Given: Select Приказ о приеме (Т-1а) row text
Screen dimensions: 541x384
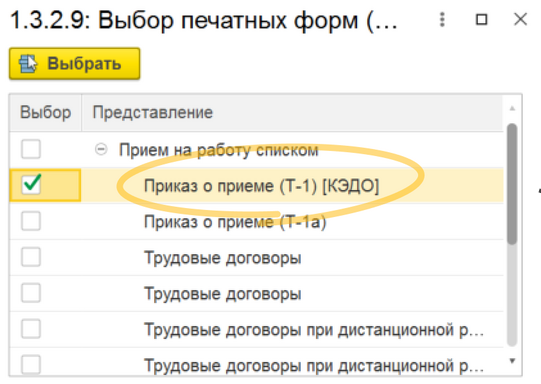Looking at the screenshot, I should tap(235, 222).
